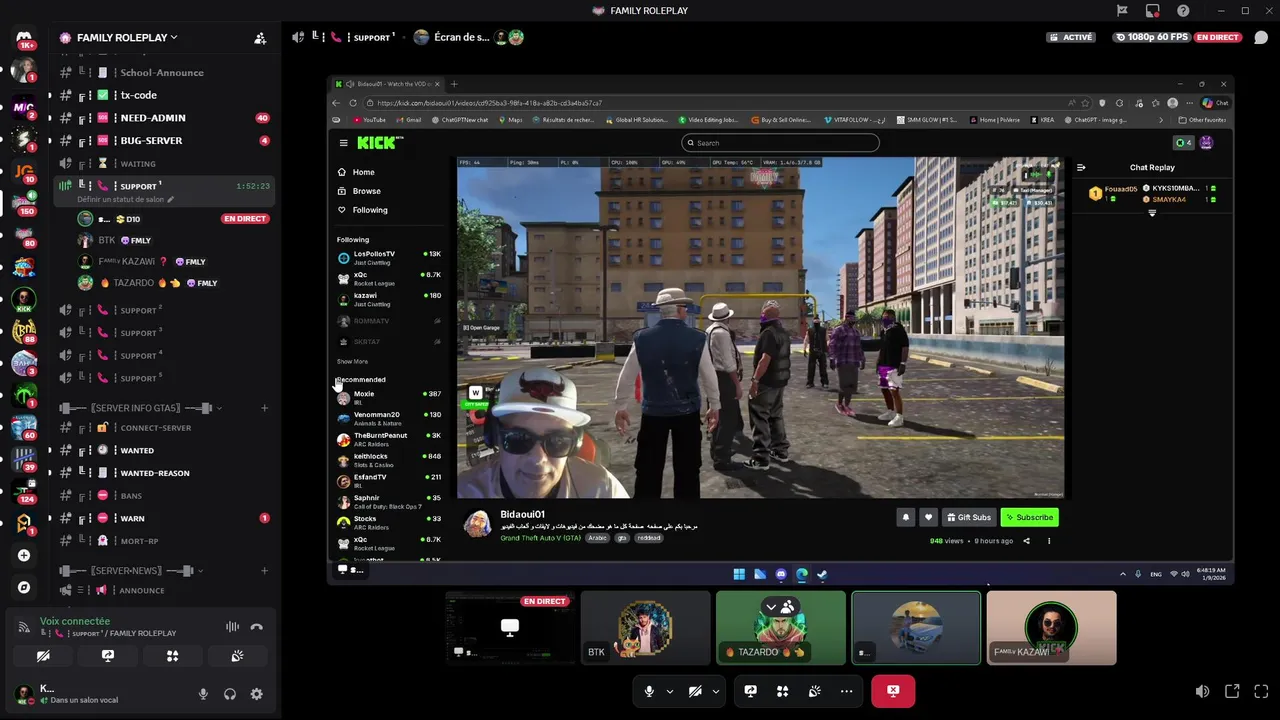Open NEED-ADMIN channel
Viewport: 1280px width, 720px height.
point(164,118)
